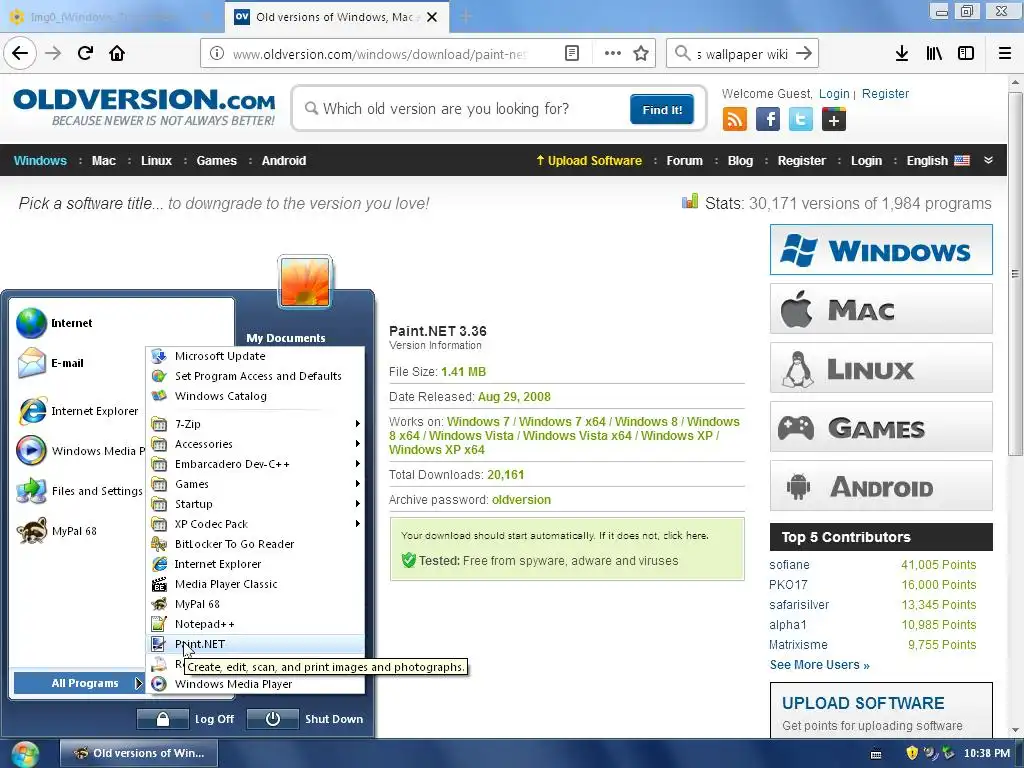Image resolution: width=1024 pixels, height=768 pixels.
Task: Choose the English language selector
Action: [938, 161]
